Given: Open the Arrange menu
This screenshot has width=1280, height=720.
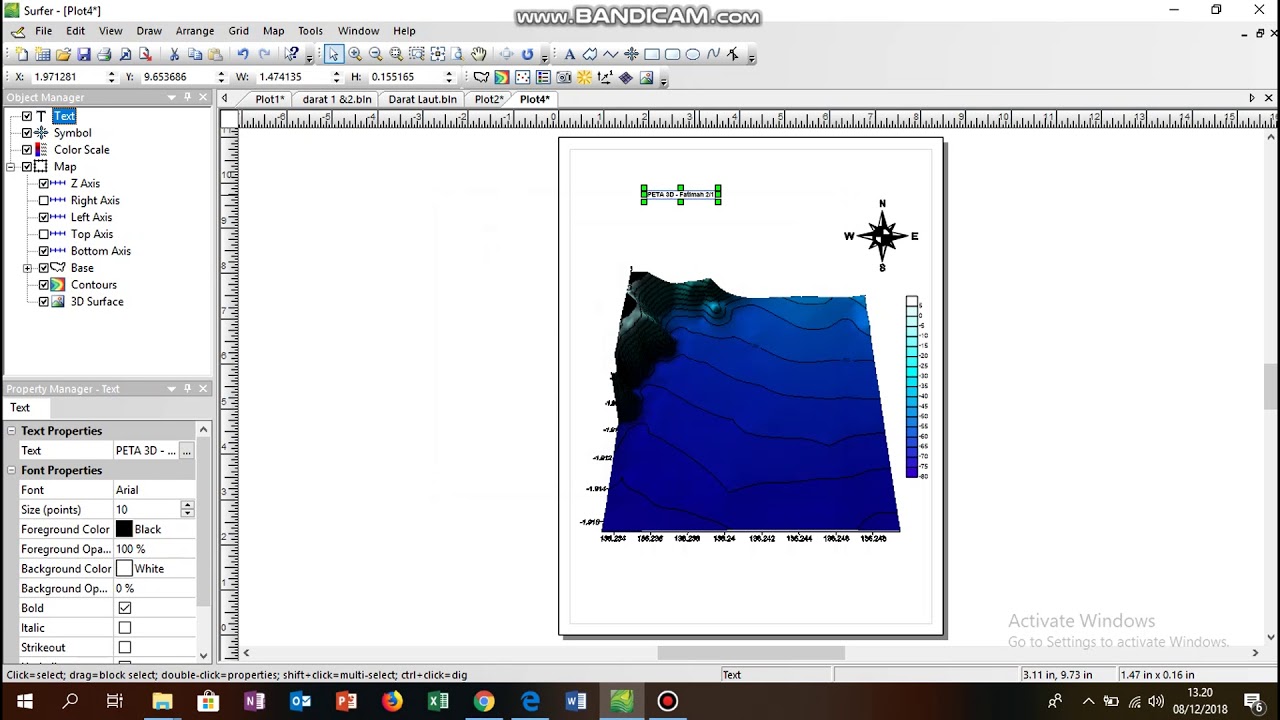Looking at the screenshot, I should point(195,31).
